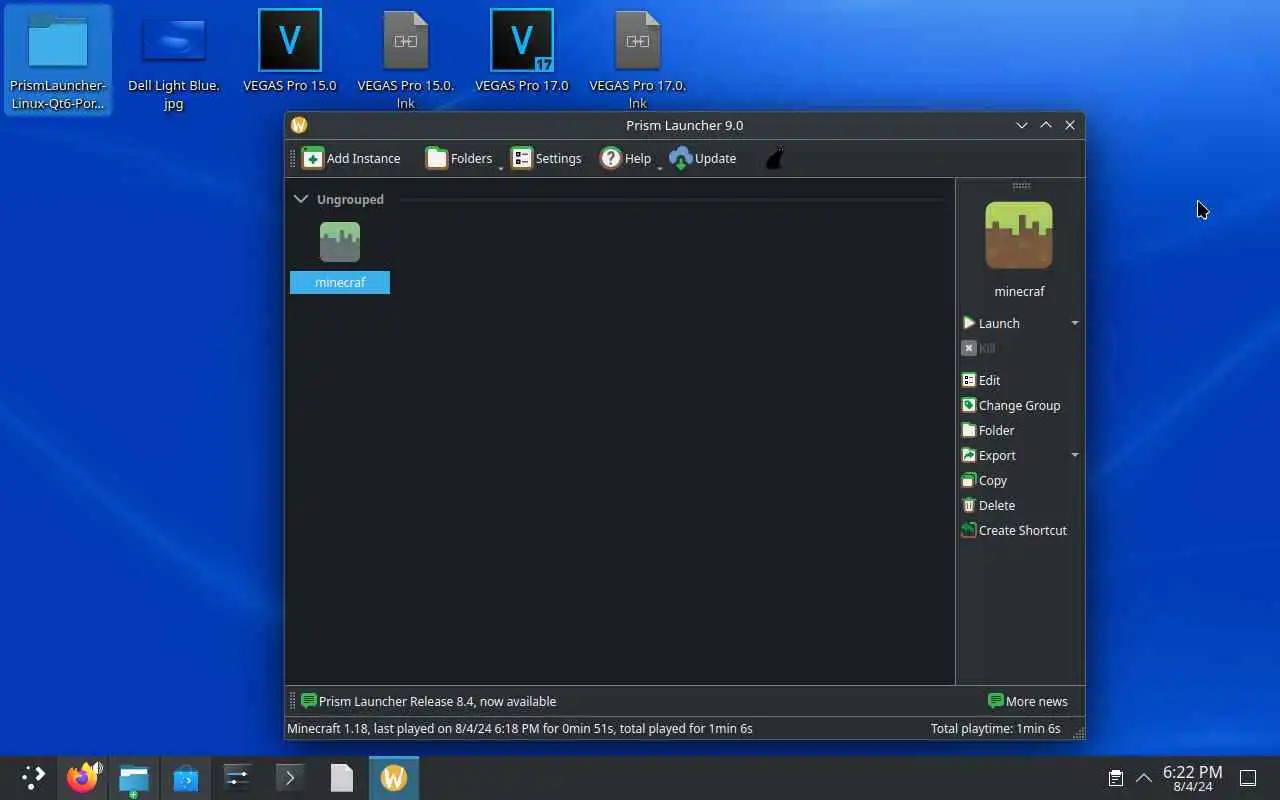Click the Total playtime status text

[995, 728]
